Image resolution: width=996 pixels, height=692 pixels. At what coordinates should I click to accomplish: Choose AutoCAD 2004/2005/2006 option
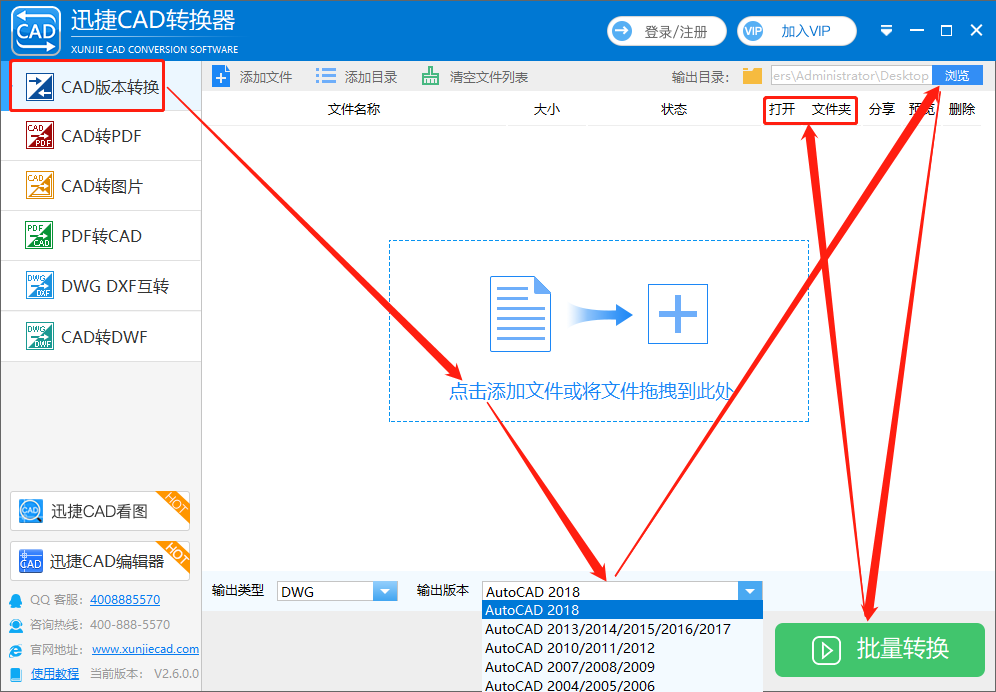(622, 685)
